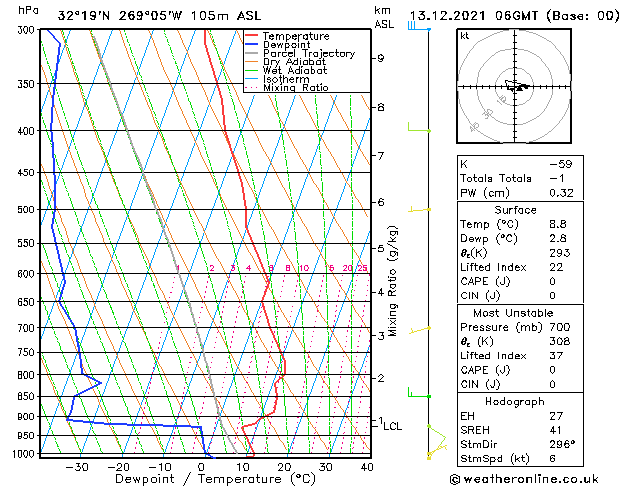Viewport: 629px width, 486px height.
Task: Click the 40 temperature axis label
Action: click(367, 467)
